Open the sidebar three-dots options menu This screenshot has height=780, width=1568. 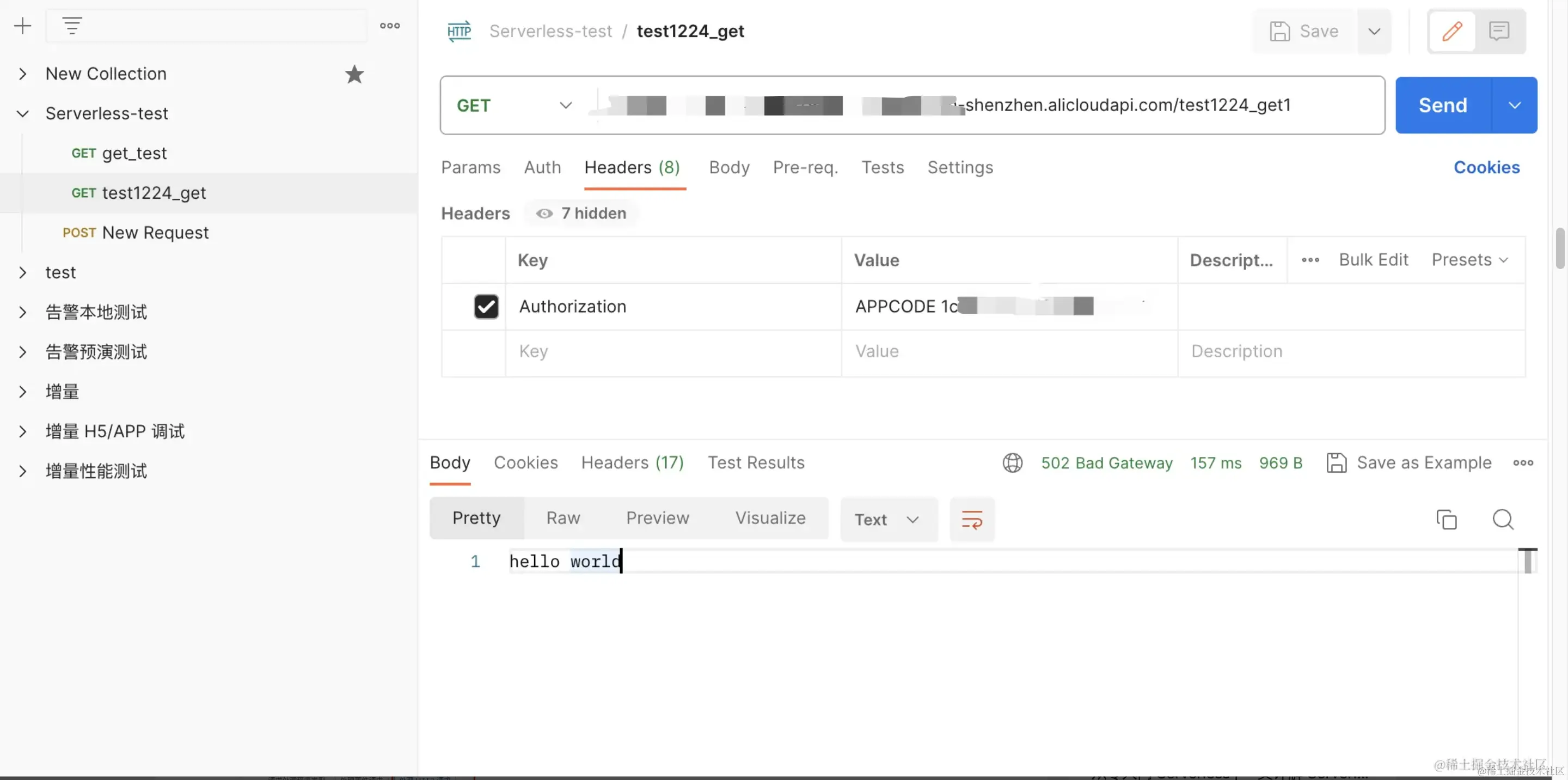[x=390, y=26]
